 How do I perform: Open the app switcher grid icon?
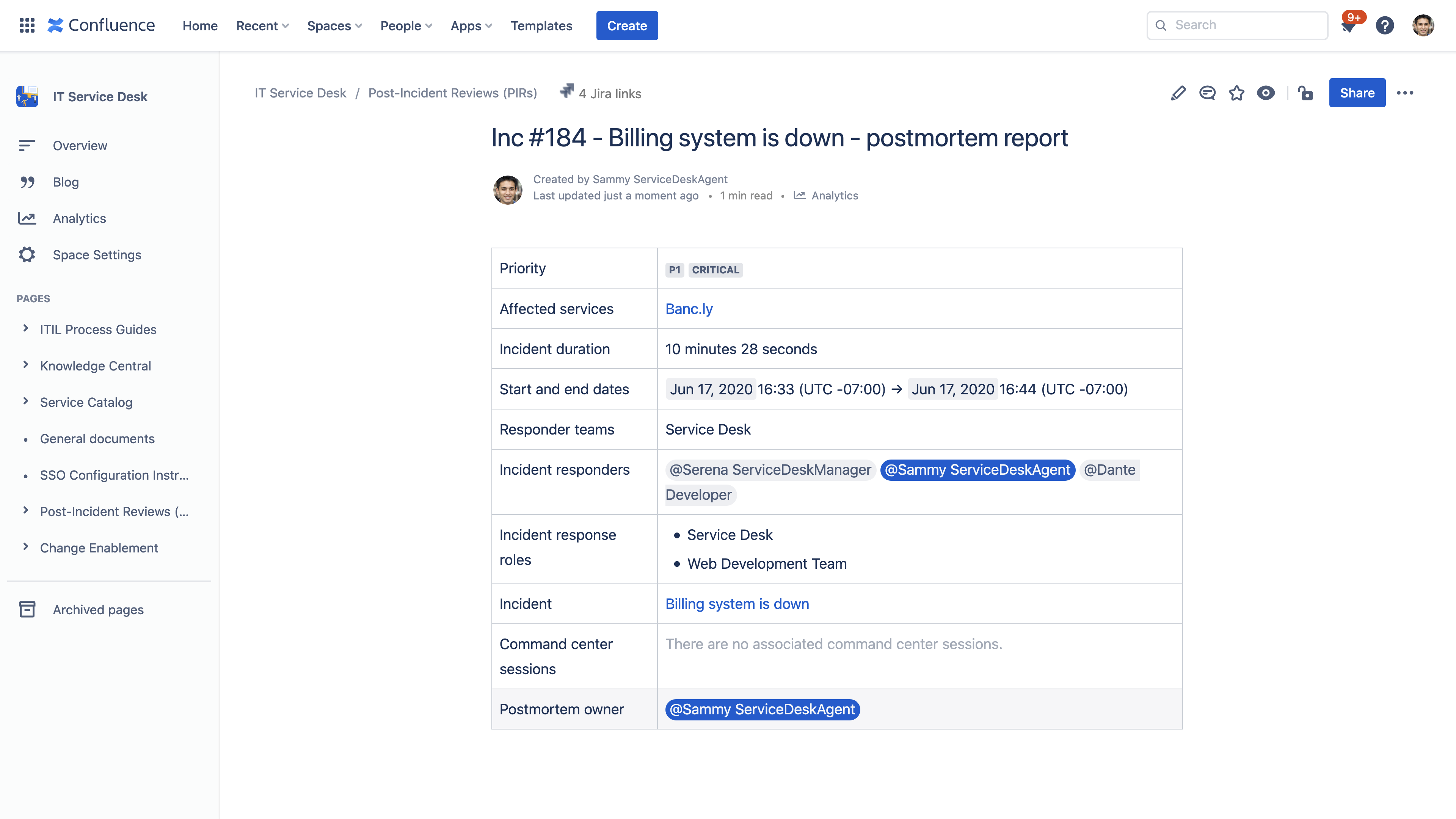click(x=27, y=25)
